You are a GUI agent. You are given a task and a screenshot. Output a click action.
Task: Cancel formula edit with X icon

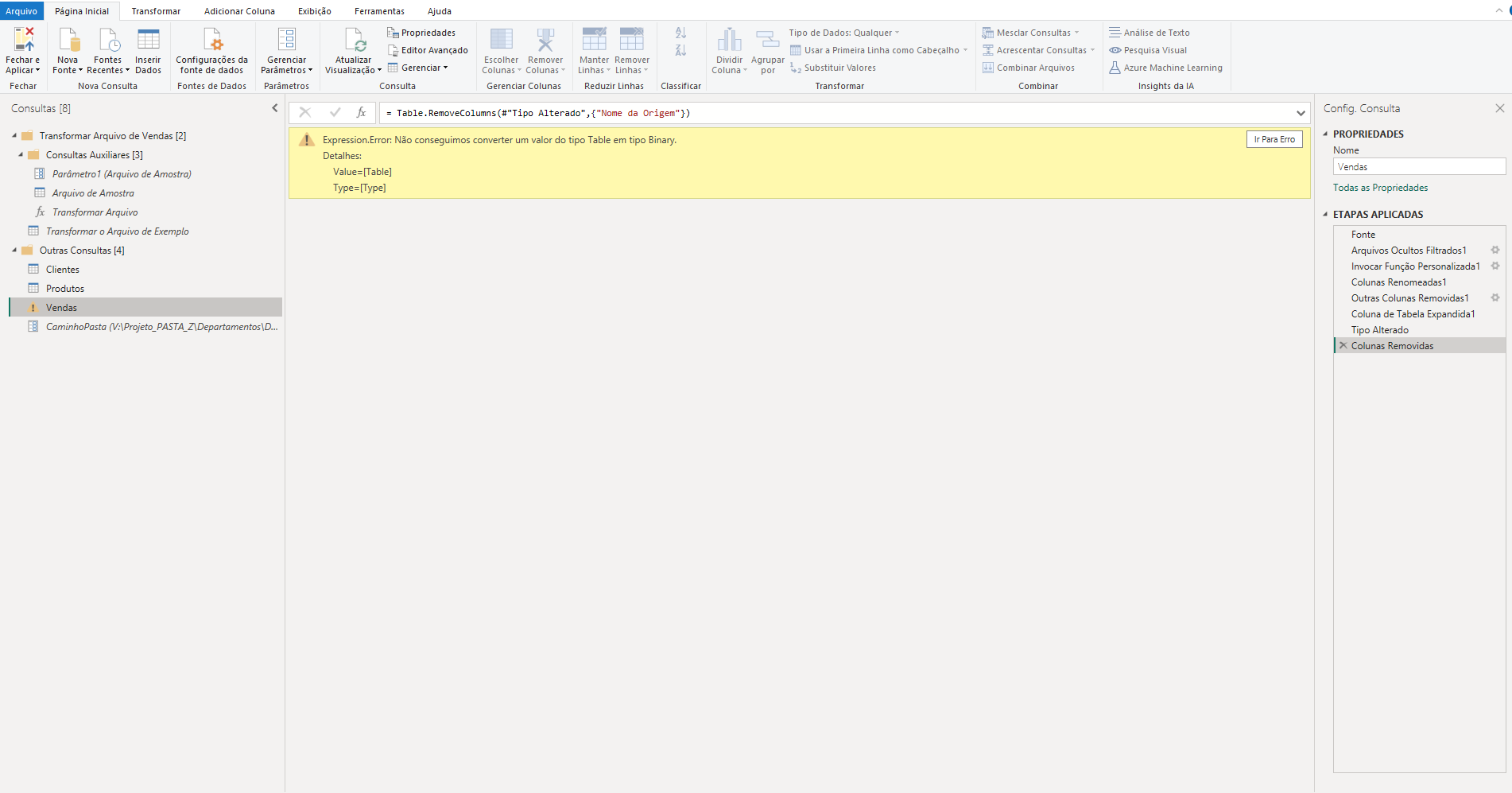pyautogui.click(x=305, y=113)
